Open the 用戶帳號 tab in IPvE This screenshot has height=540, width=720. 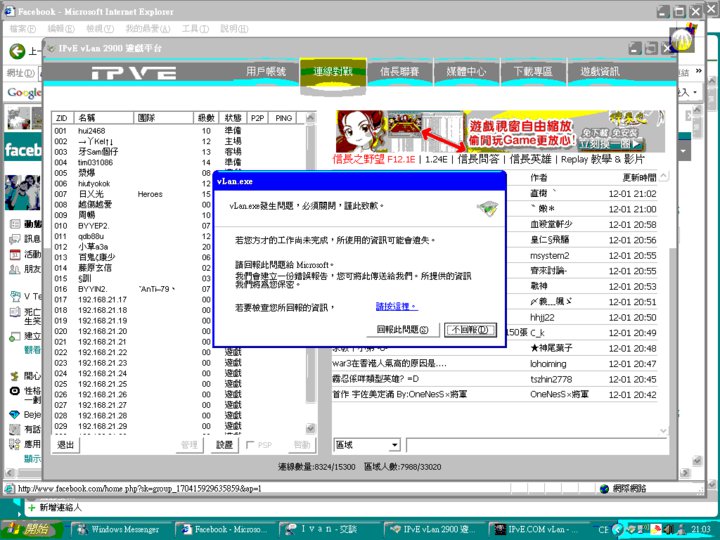click(266, 72)
